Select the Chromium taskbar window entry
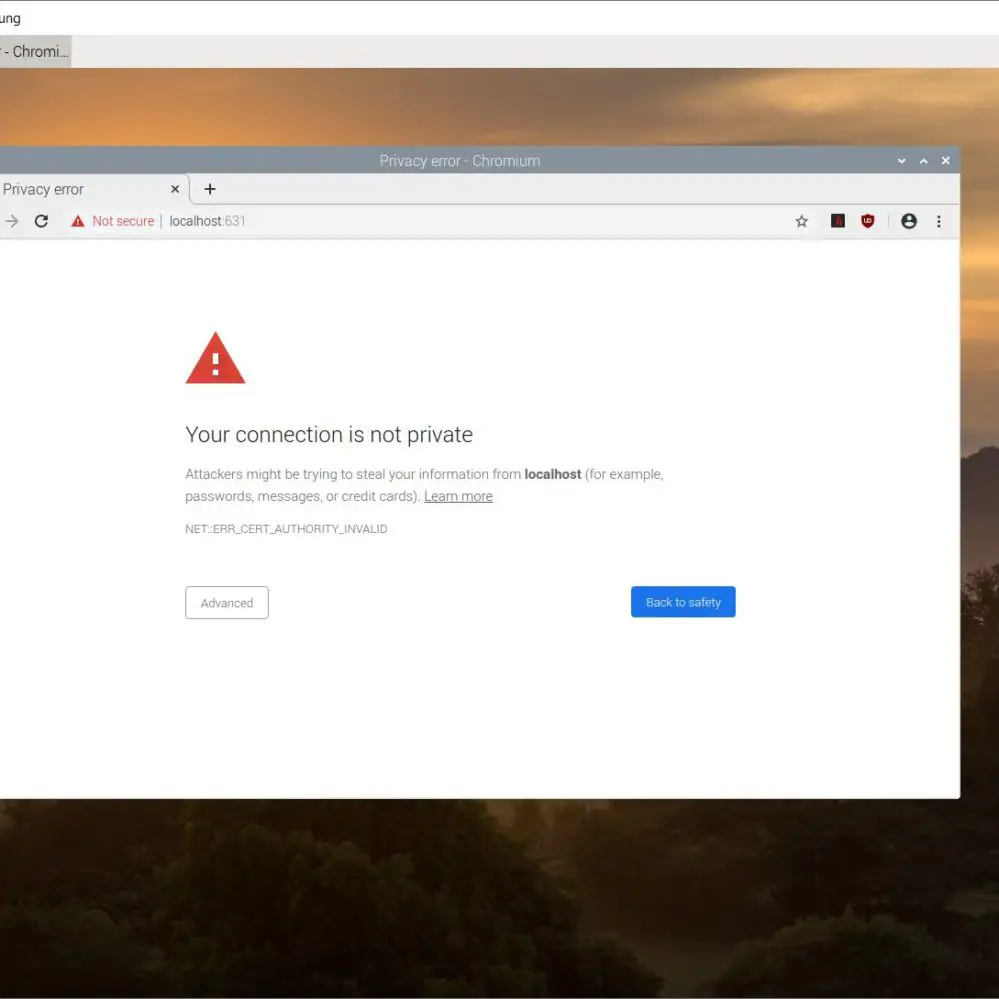This screenshot has height=999, width=999. 35,52
